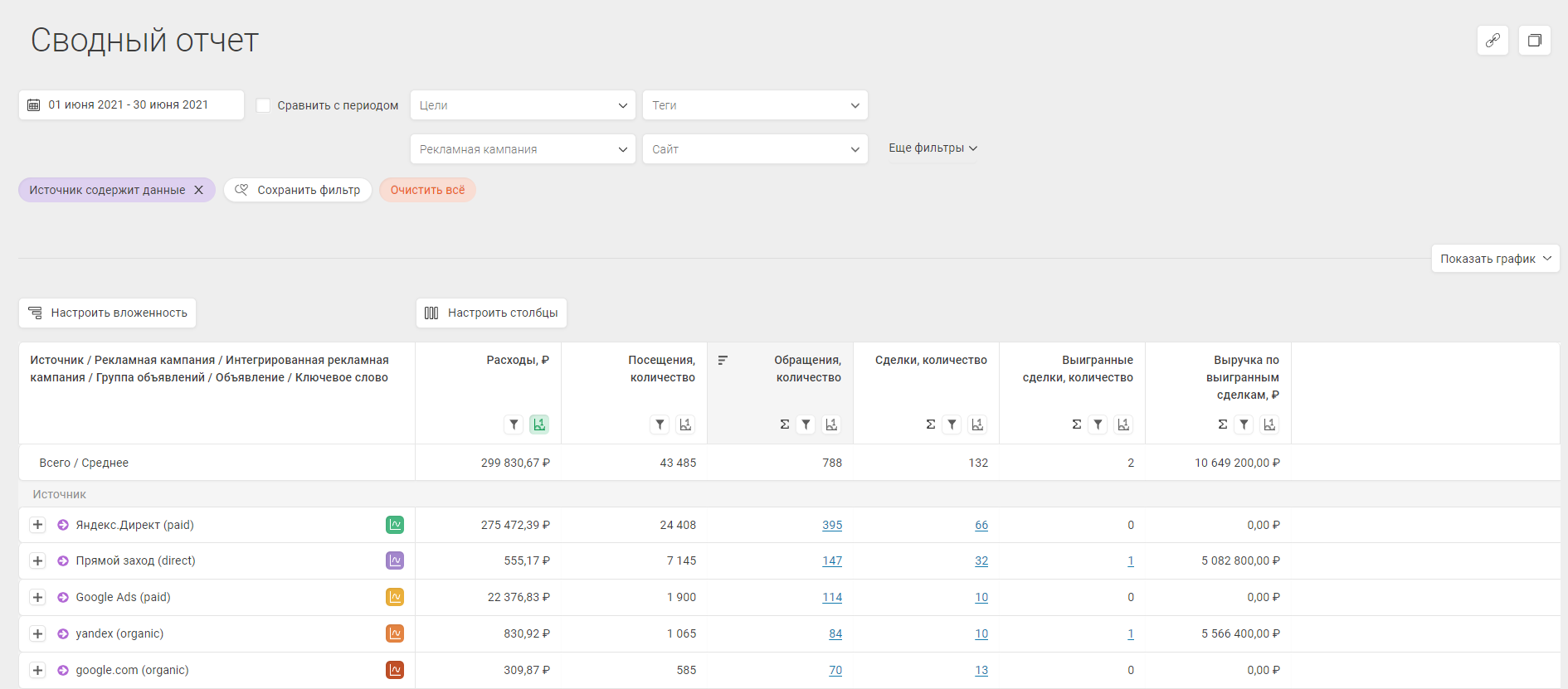This screenshot has width=1568, height=689.
Task: Toggle green graph swatch for Яндекс.Директ
Action: click(395, 525)
